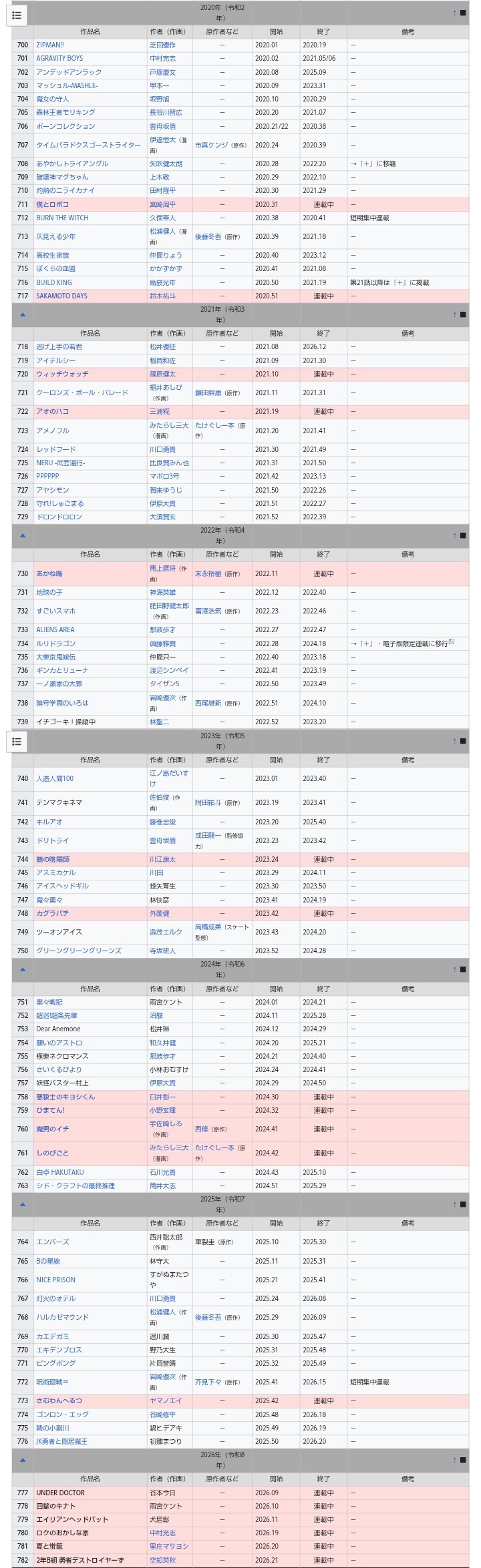
Task: Click the black square right of the 2021 header
Action: pos(463,314)
